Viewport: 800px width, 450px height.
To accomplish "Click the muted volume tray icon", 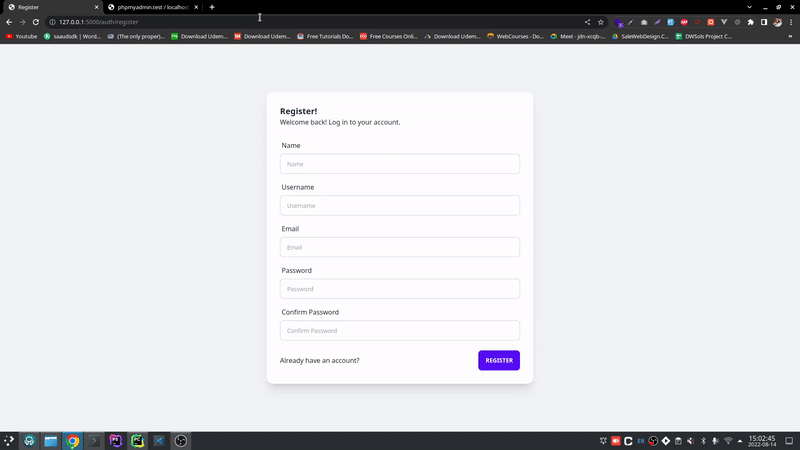I will [x=690, y=441].
